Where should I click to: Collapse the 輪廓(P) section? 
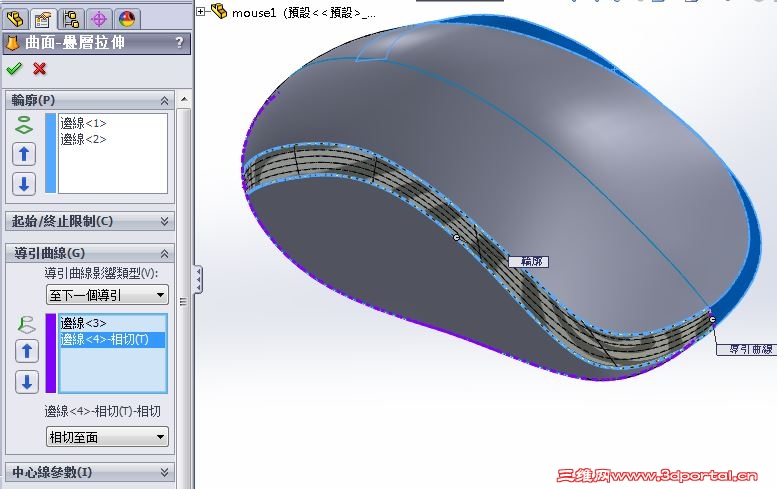coord(165,101)
